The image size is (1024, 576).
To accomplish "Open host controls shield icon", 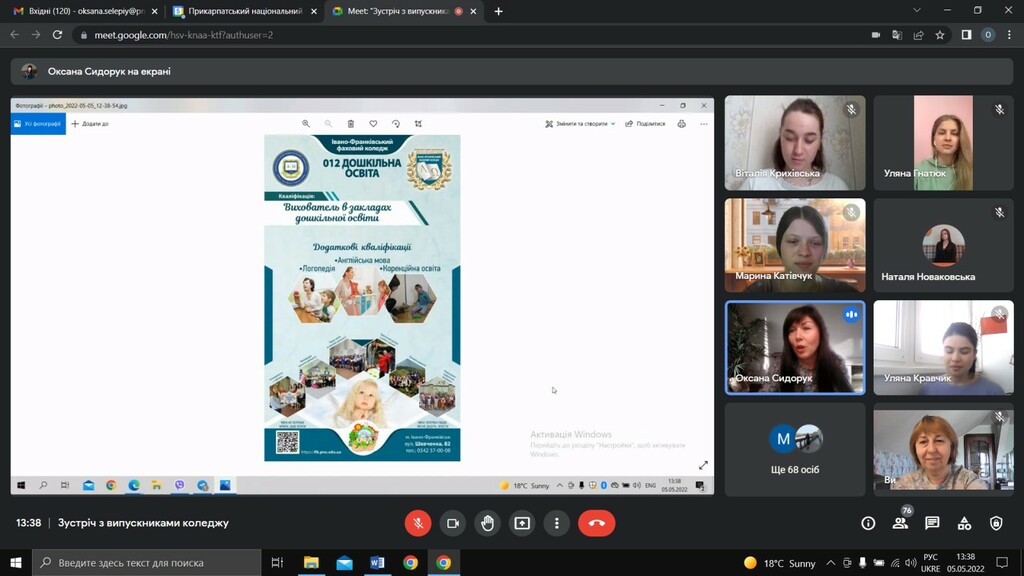I will [996, 523].
